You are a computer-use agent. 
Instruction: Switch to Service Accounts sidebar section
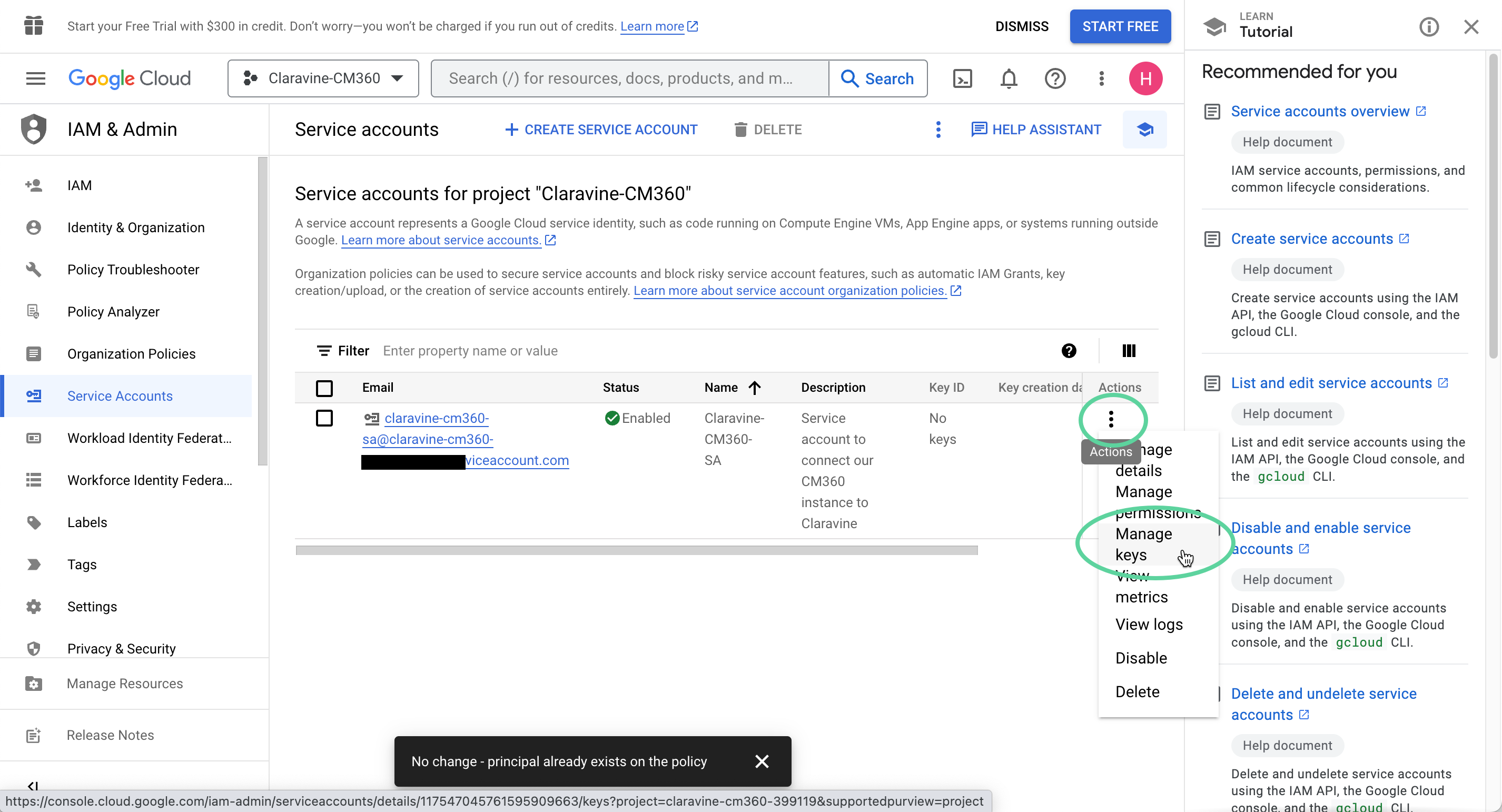pos(120,396)
